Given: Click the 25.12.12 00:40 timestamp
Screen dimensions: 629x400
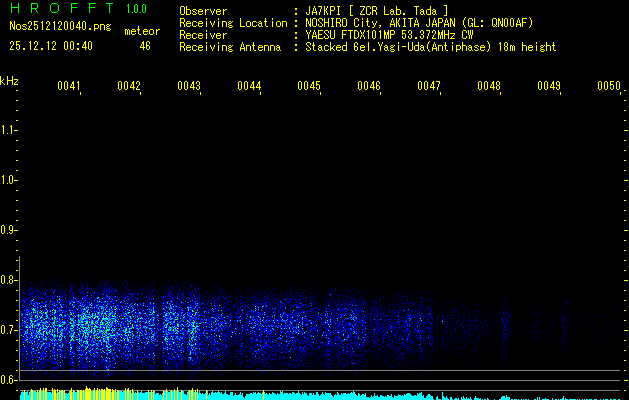Looking at the screenshot, I should (50, 46).
